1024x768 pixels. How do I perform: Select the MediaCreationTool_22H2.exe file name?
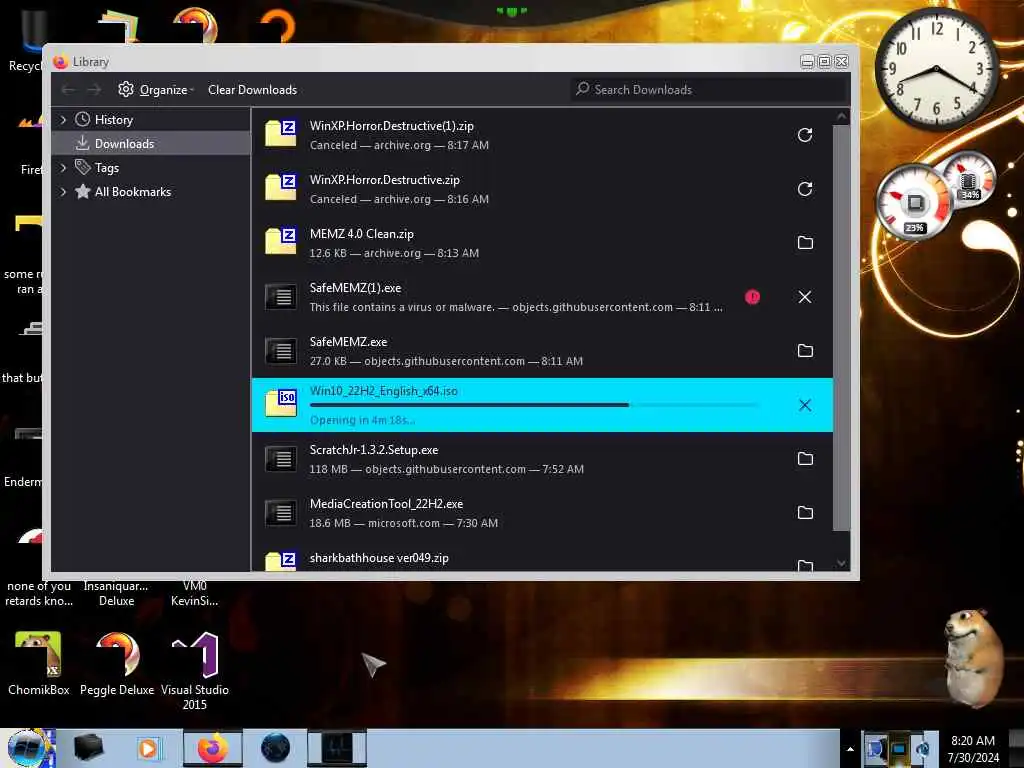click(386, 504)
